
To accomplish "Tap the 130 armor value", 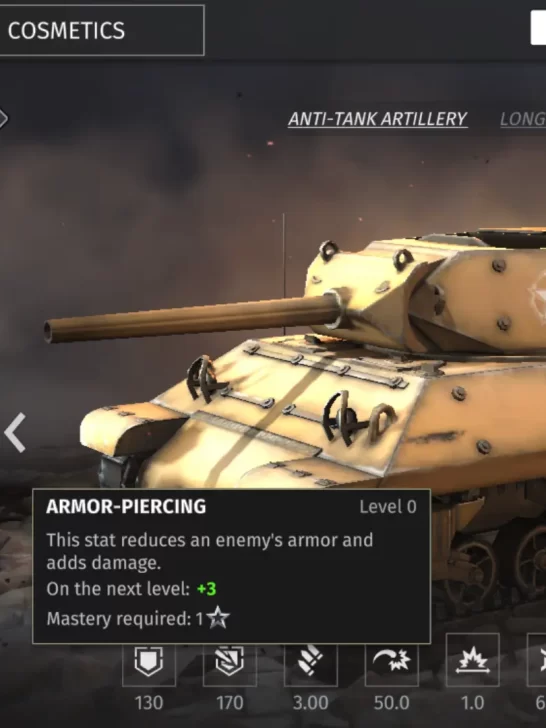I will pyautogui.click(x=149, y=703).
